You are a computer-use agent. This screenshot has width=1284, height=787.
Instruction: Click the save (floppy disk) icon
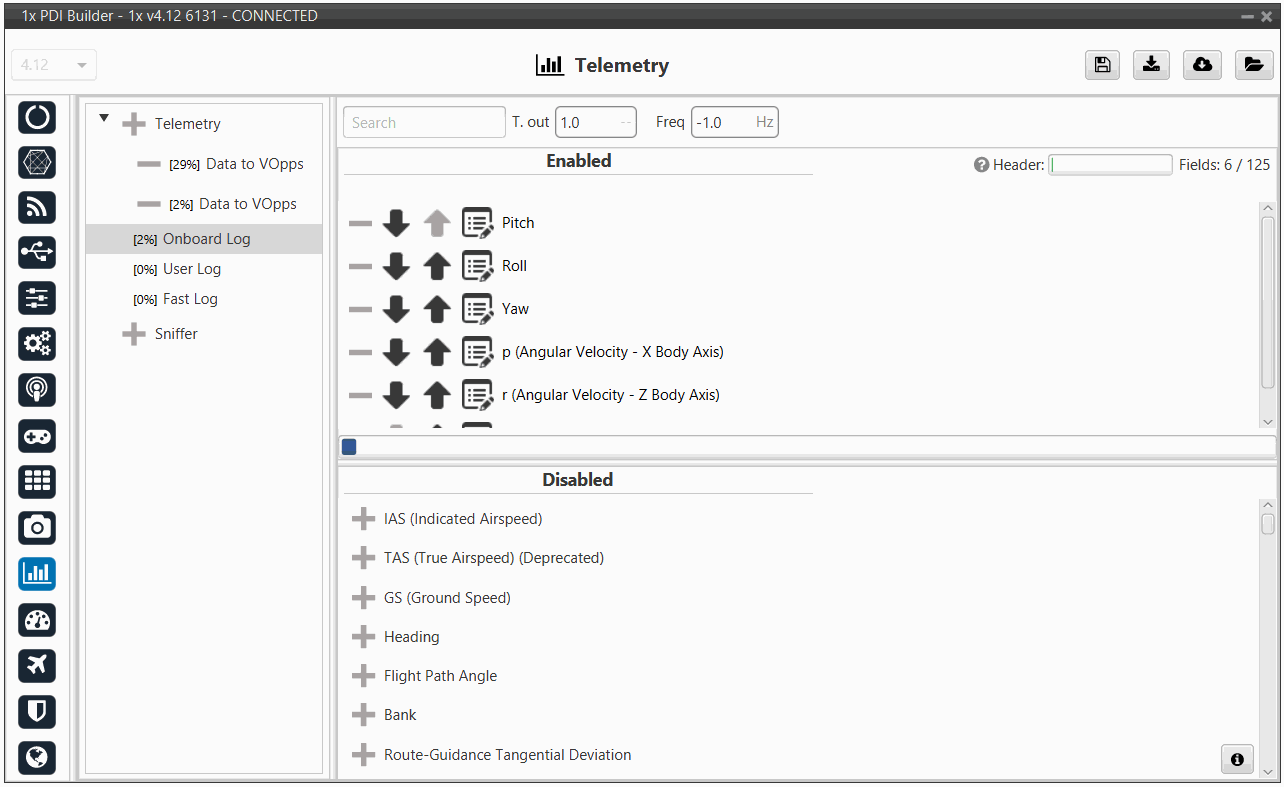[1102, 65]
